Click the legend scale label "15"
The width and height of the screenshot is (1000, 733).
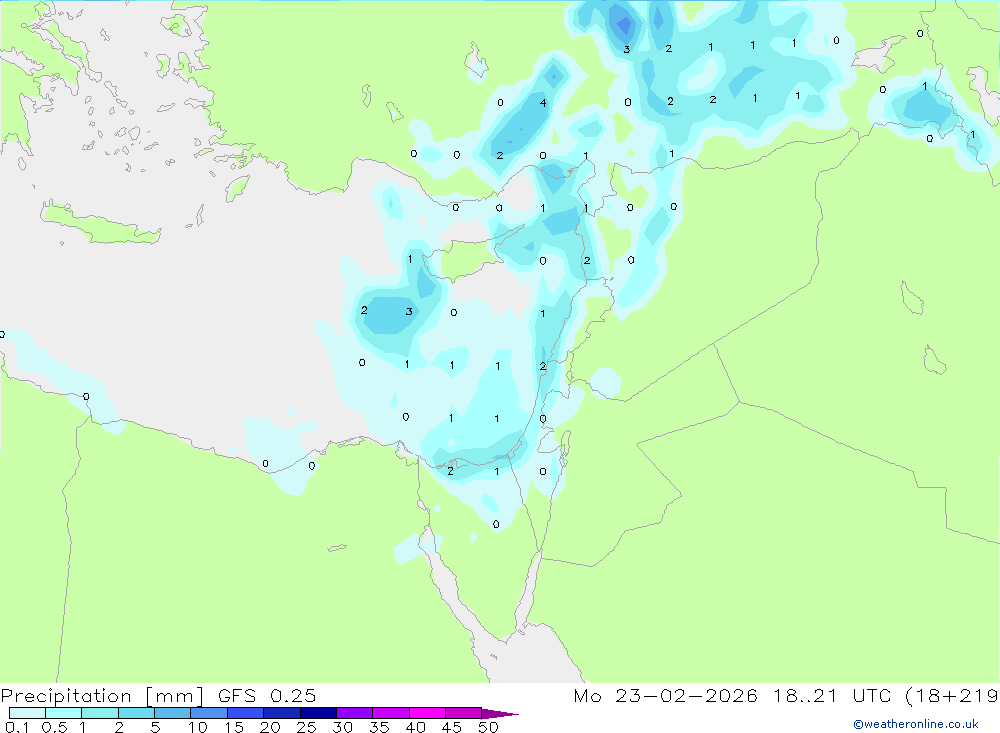coord(234,727)
